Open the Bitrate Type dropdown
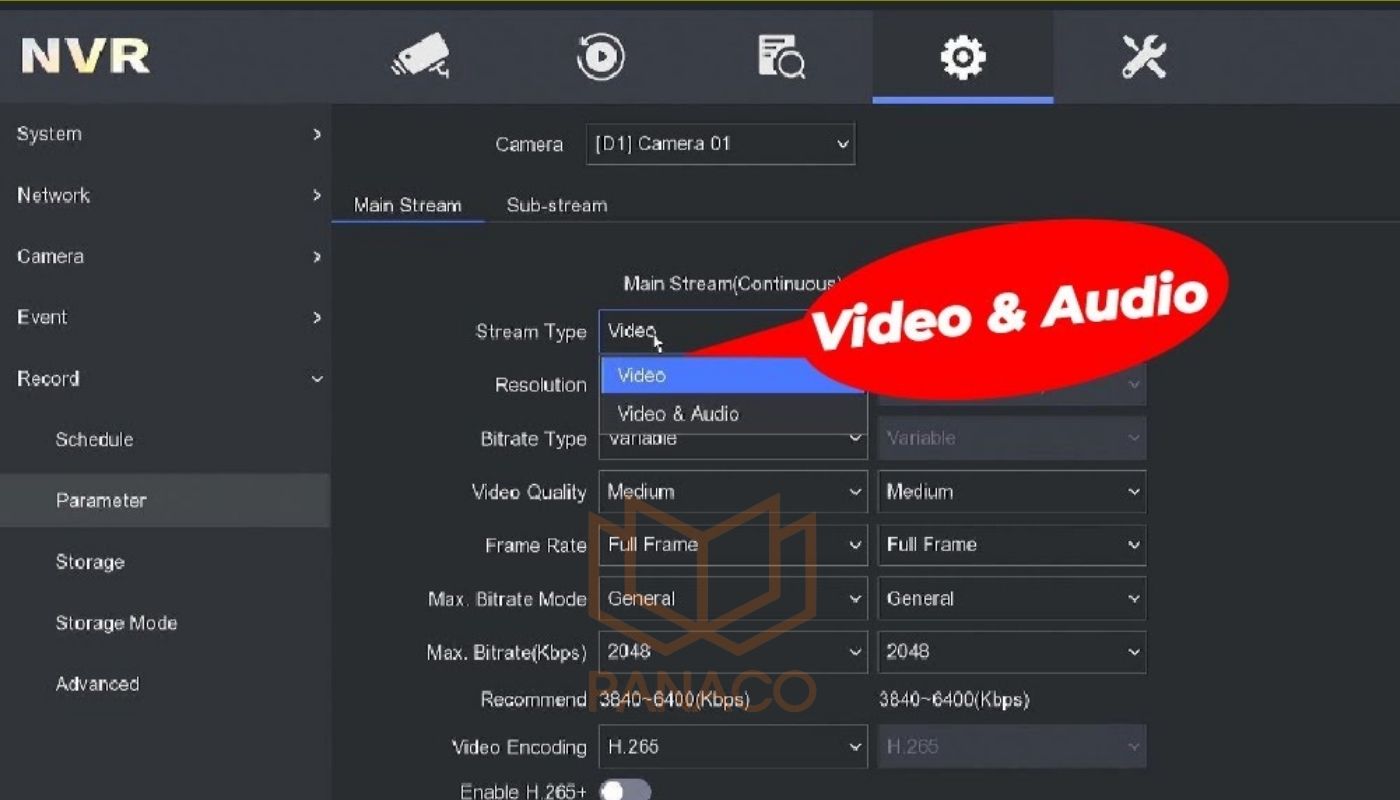Screen dimensions: 1400x800 point(732,438)
